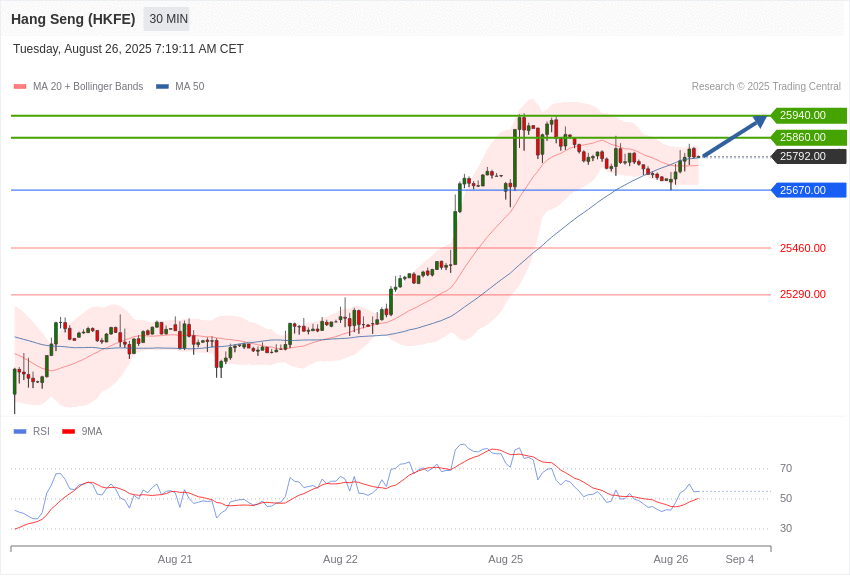Click the Aug 21 date axis label
The height and width of the screenshot is (576, 850).
tap(175, 559)
